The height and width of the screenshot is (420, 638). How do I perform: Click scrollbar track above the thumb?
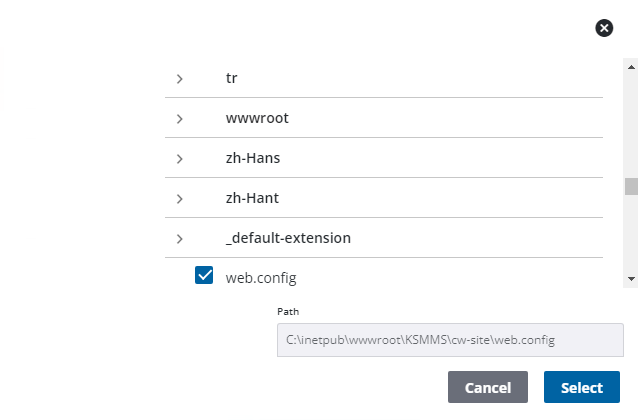631,120
